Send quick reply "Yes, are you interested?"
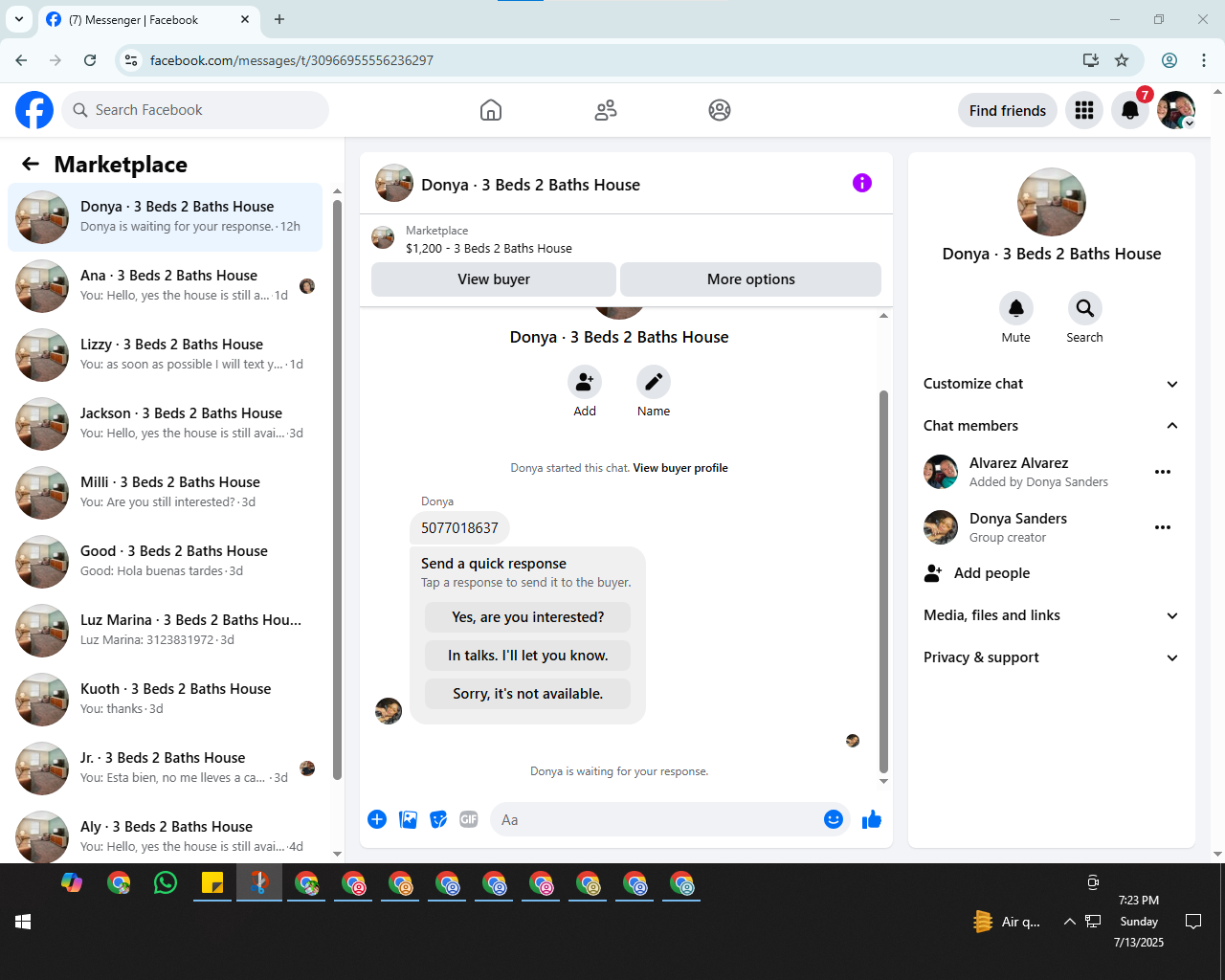 (x=528, y=617)
